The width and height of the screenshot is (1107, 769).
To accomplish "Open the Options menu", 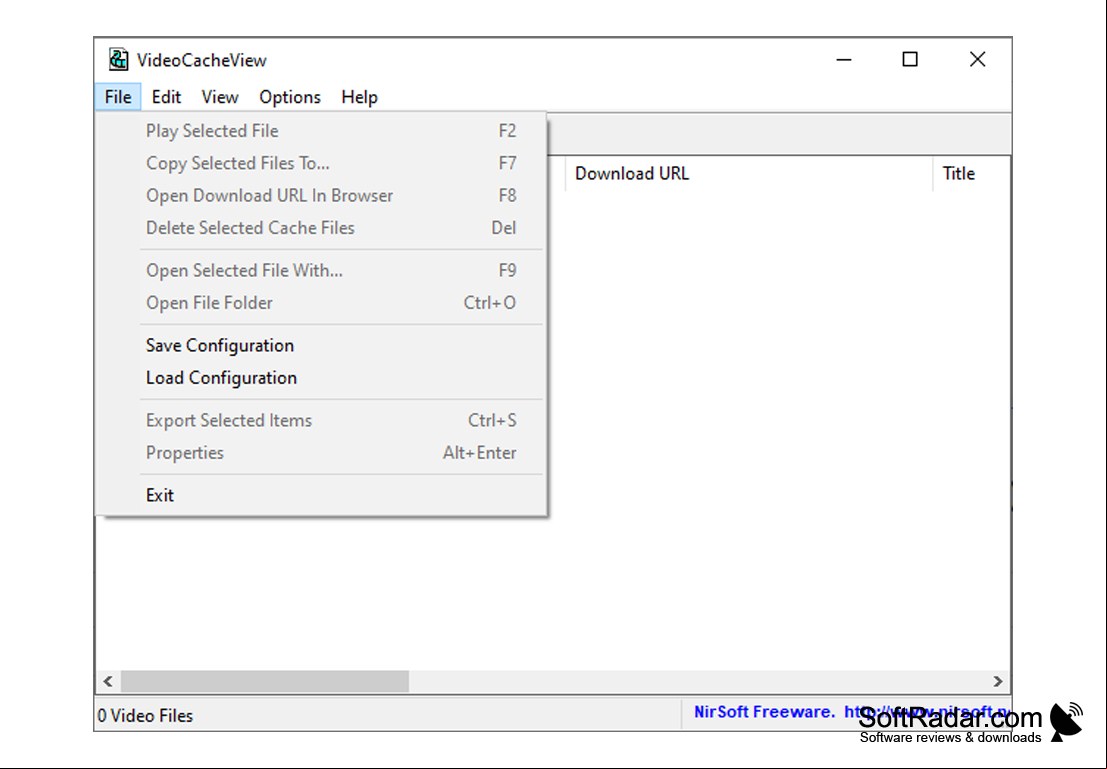I will tap(289, 97).
